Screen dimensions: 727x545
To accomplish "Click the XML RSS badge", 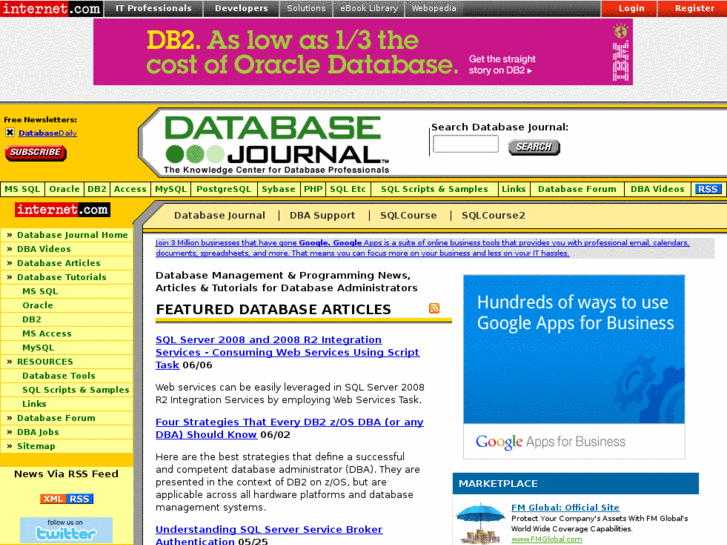I will tap(67, 499).
